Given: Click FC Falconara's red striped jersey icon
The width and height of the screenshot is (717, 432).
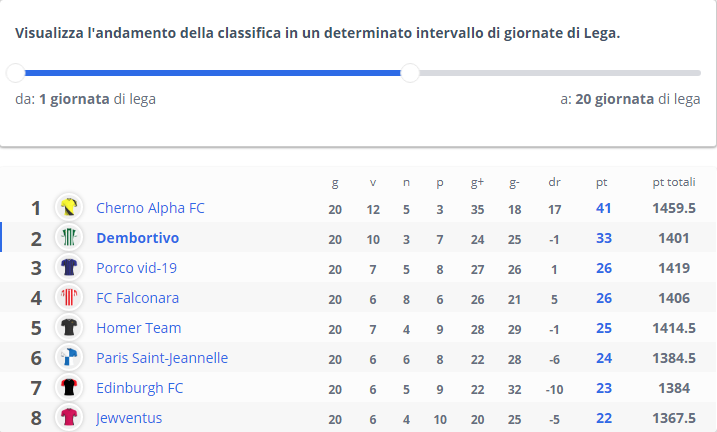Looking at the screenshot, I should 69,298.
